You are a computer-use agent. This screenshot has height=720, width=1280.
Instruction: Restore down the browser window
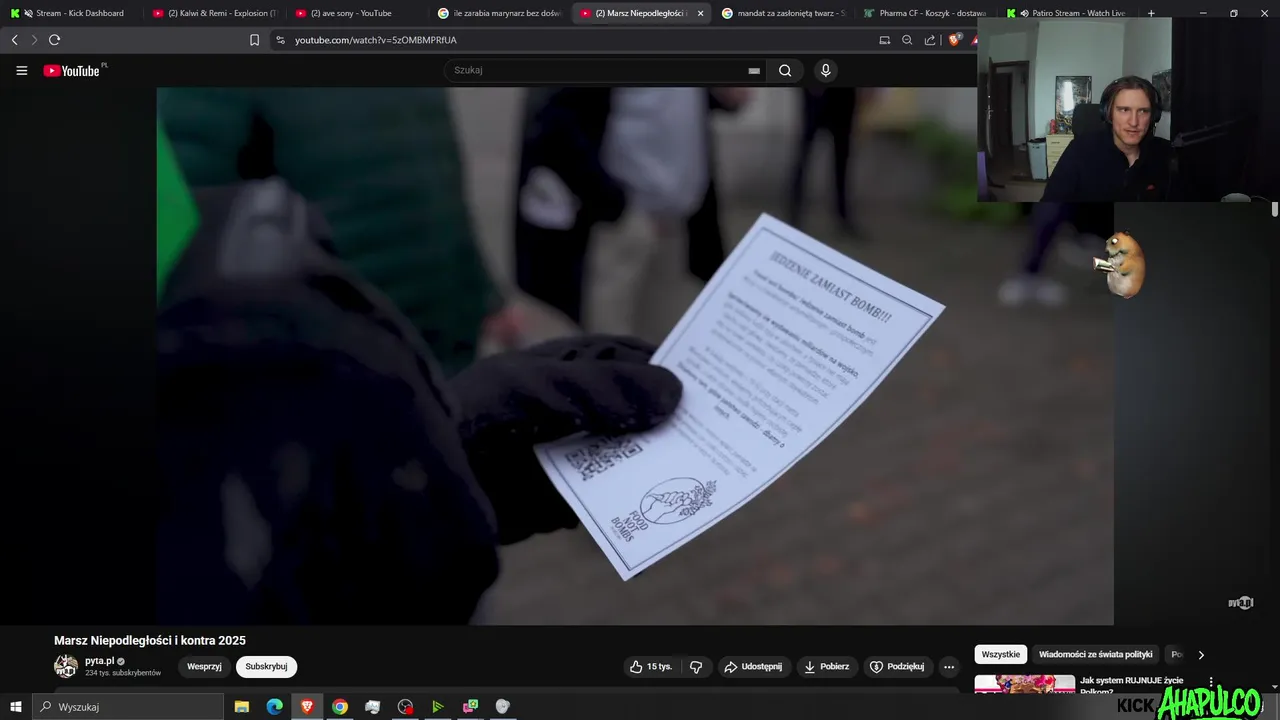tap(1233, 13)
